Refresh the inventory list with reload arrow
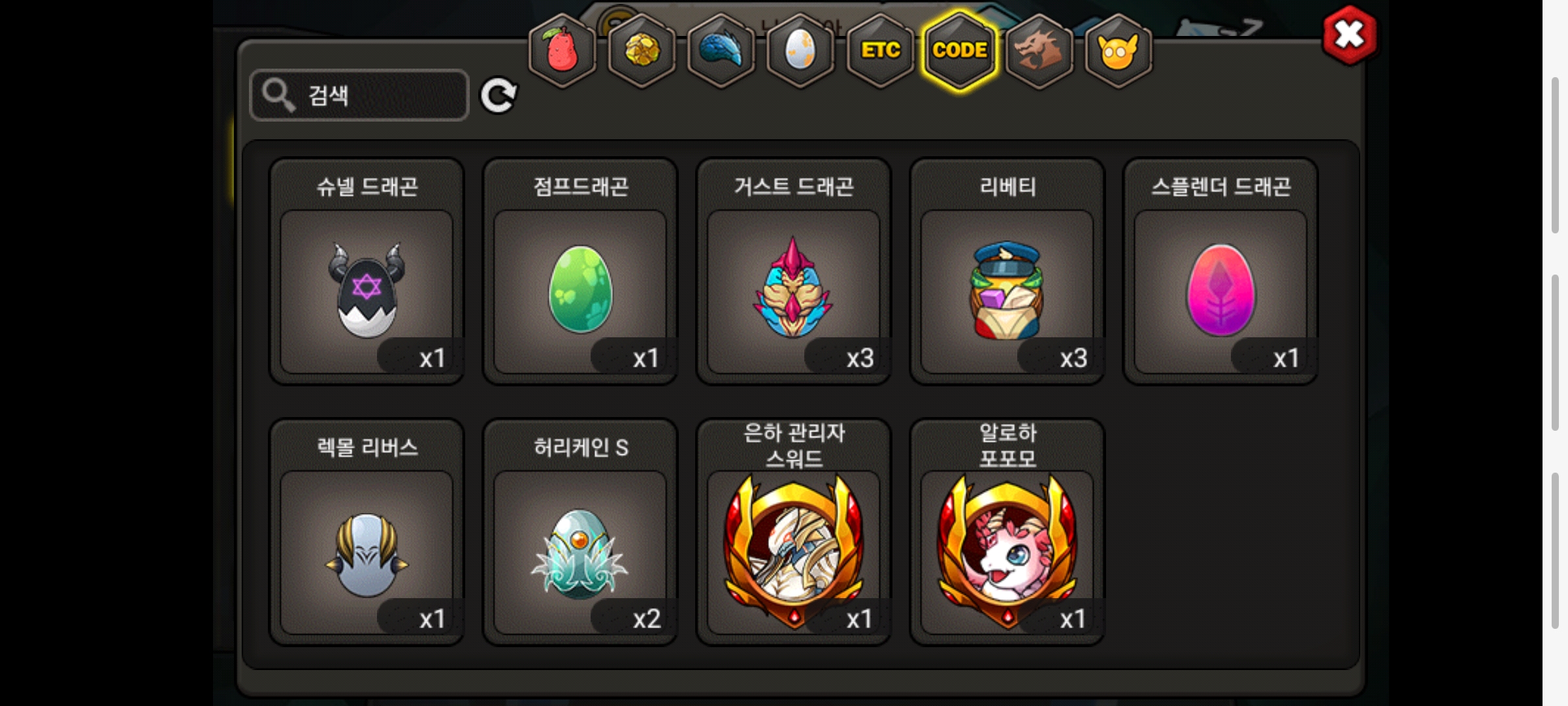This screenshot has width=1568, height=706. coord(498,96)
